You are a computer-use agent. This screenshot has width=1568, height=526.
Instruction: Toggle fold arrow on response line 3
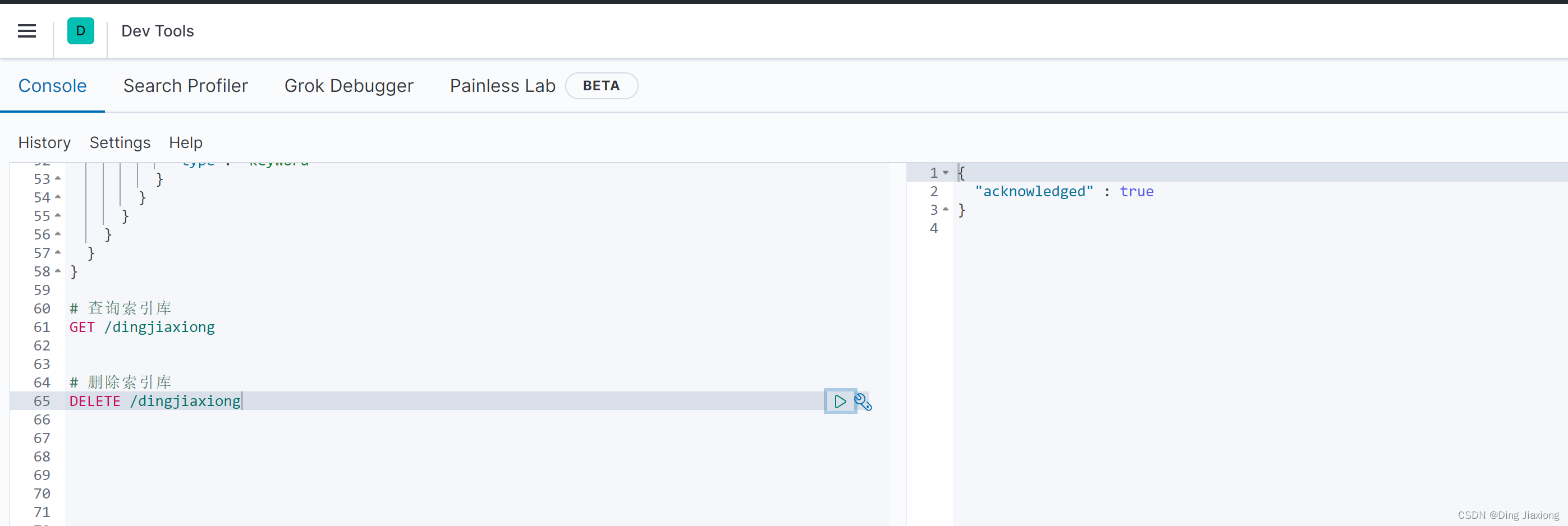click(x=945, y=210)
